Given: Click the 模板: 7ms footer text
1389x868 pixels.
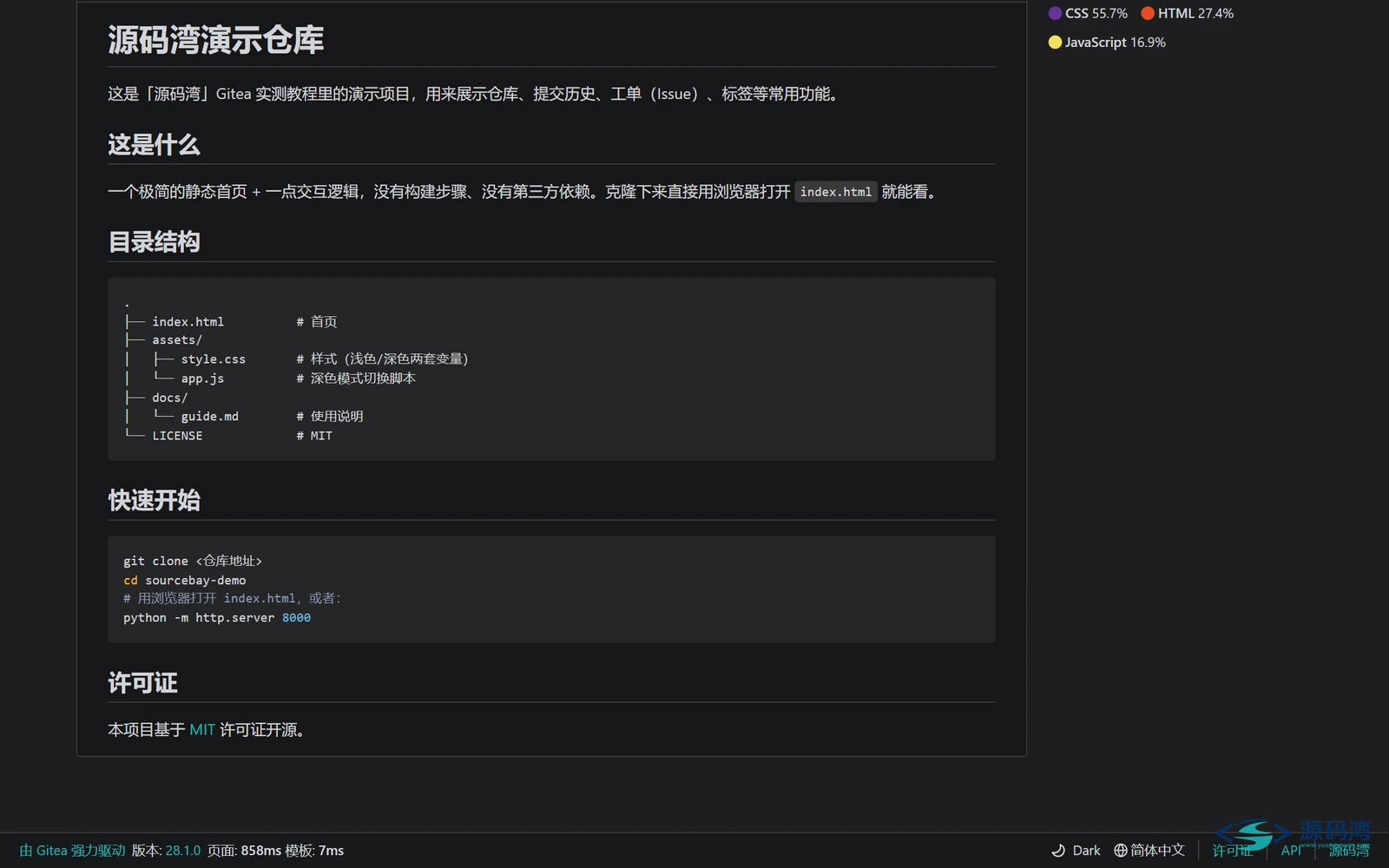Looking at the screenshot, I should point(314,851).
